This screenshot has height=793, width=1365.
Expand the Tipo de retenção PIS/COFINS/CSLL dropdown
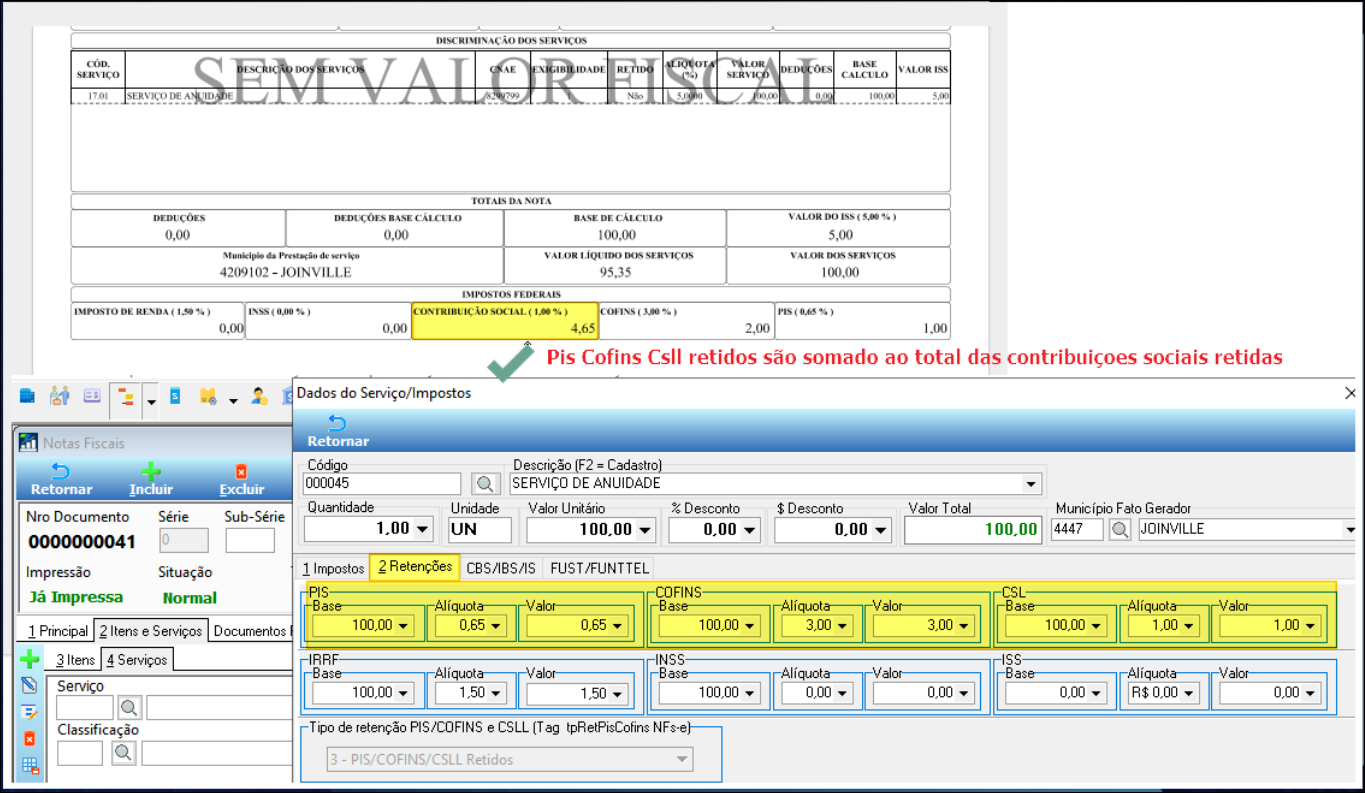682,760
